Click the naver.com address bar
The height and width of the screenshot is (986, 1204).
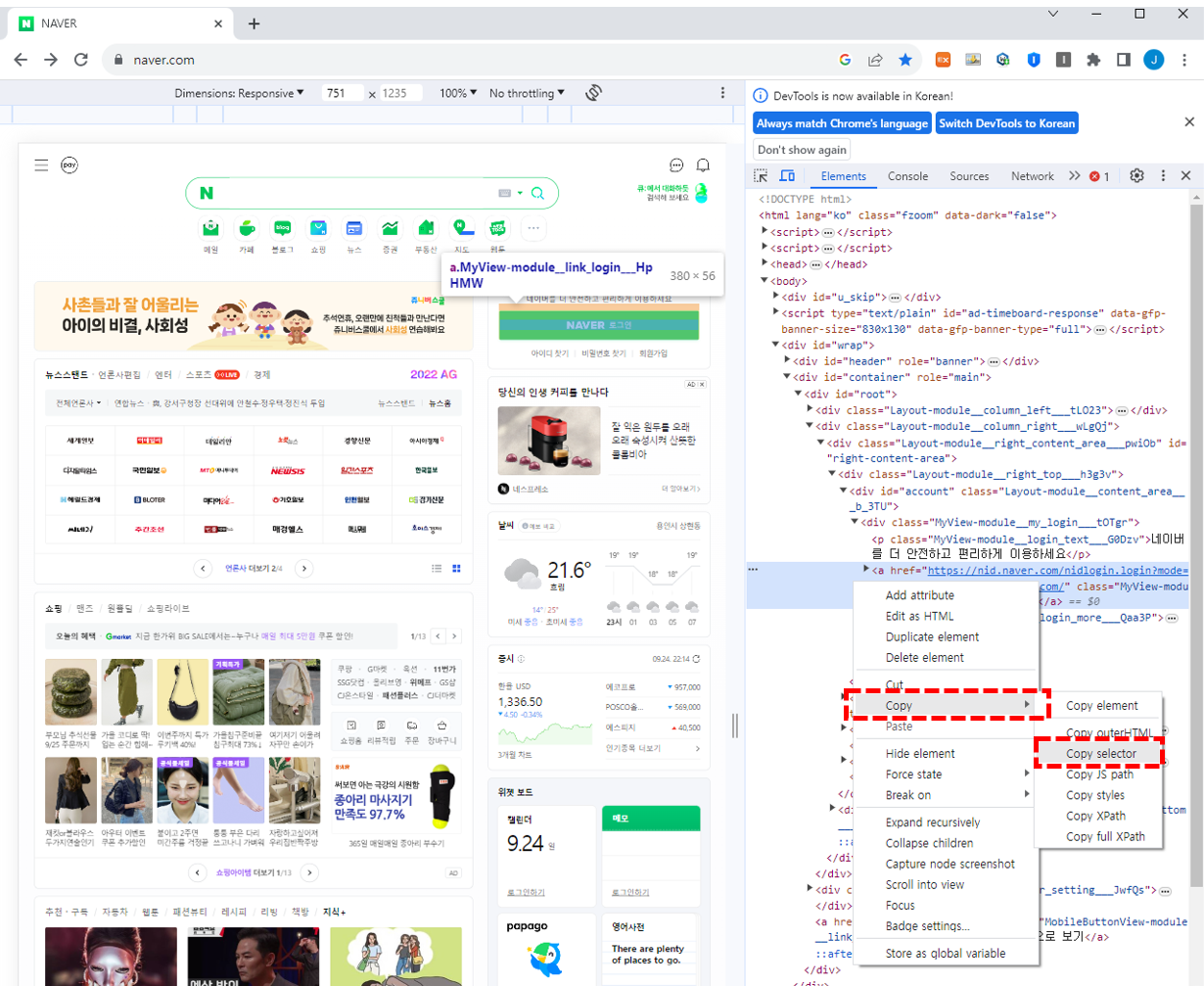point(470,60)
